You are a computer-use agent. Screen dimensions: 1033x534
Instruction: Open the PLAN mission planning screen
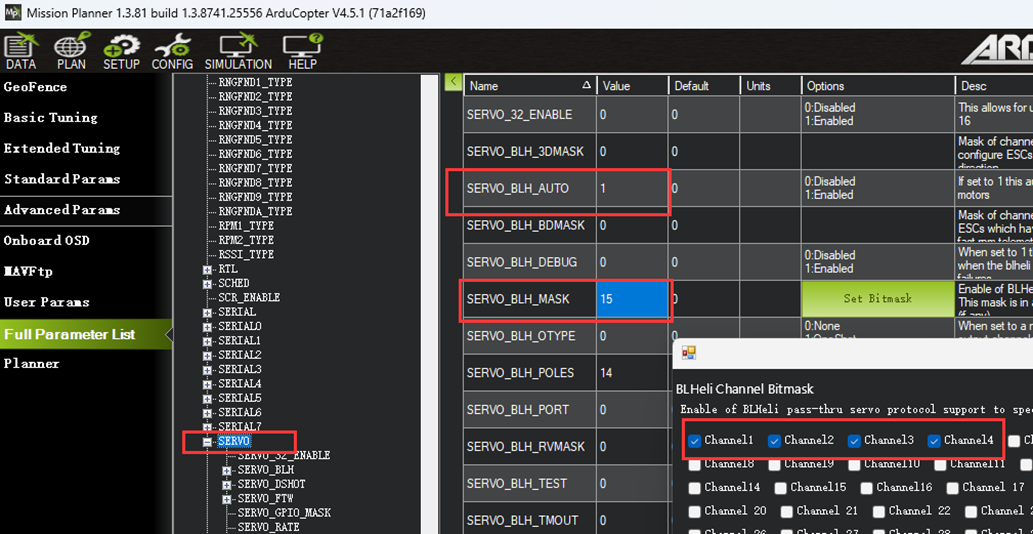[x=71, y=53]
